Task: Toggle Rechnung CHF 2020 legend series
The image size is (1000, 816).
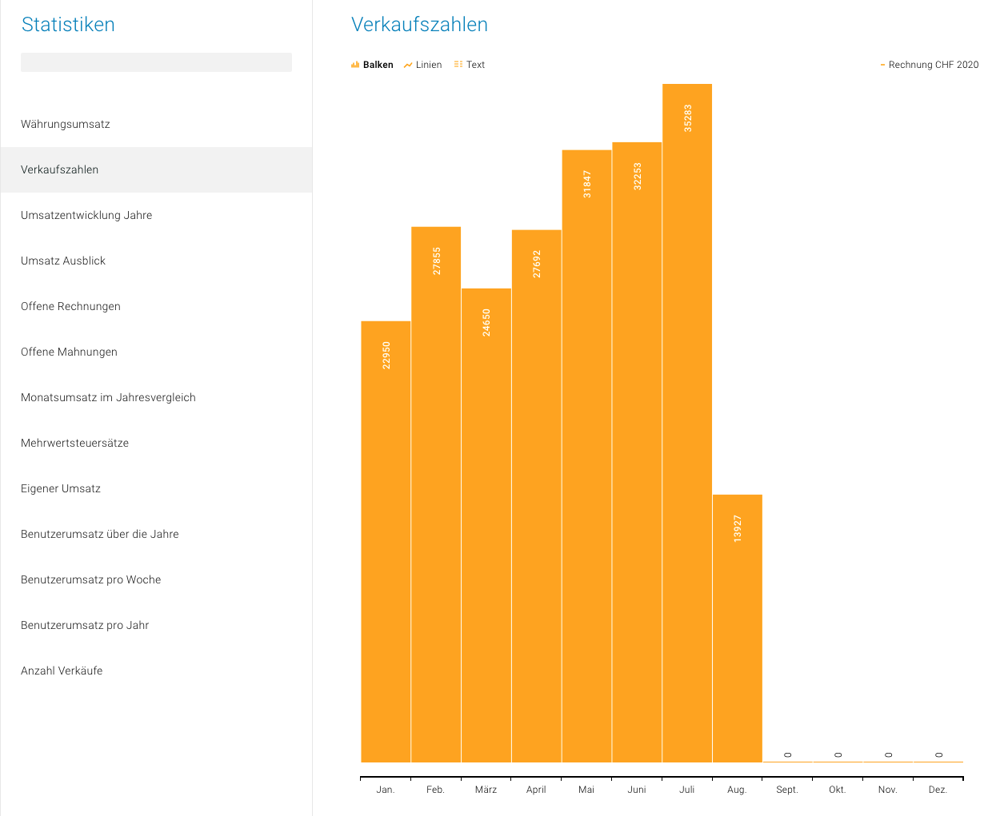Action: tap(929, 65)
